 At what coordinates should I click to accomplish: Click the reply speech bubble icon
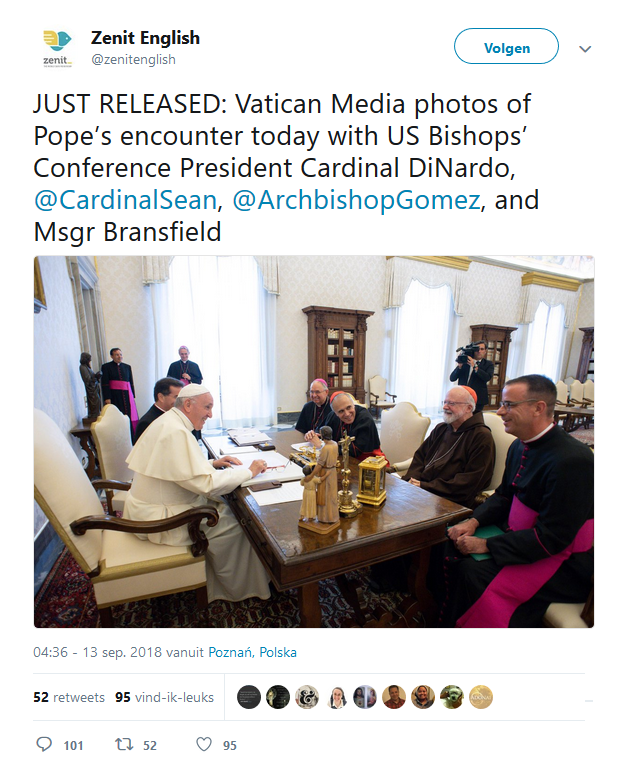click(x=43, y=745)
